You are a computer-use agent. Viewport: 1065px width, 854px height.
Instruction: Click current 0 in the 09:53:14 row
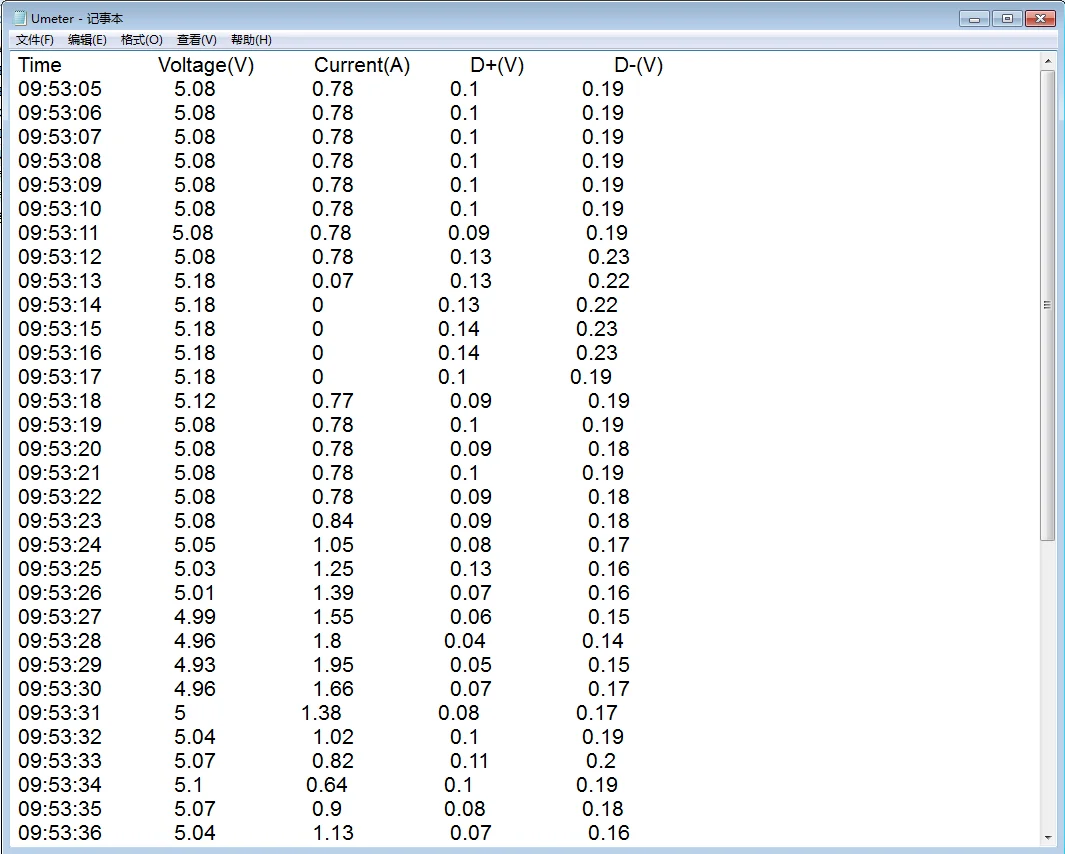point(318,305)
